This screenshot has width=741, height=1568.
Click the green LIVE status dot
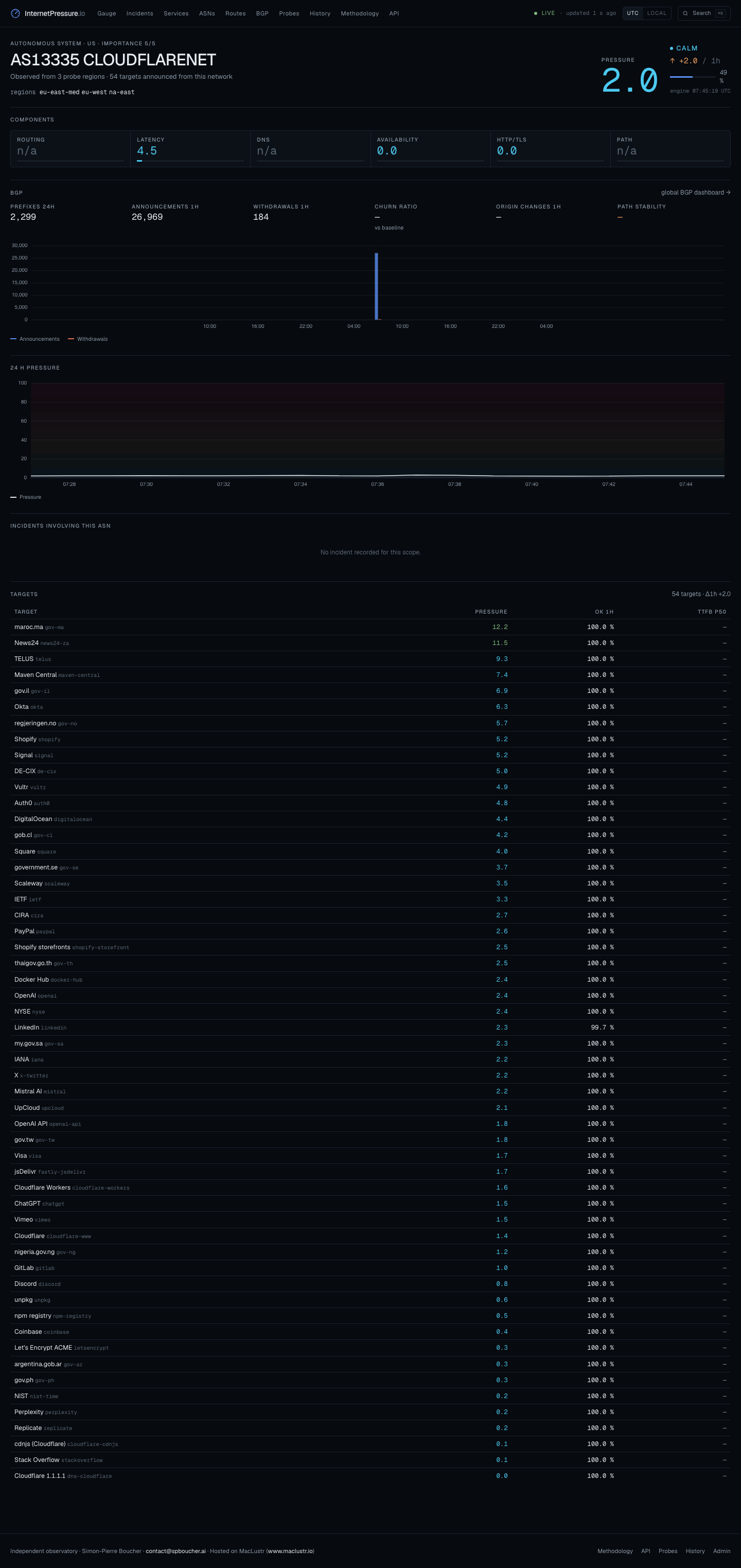(535, 13)
